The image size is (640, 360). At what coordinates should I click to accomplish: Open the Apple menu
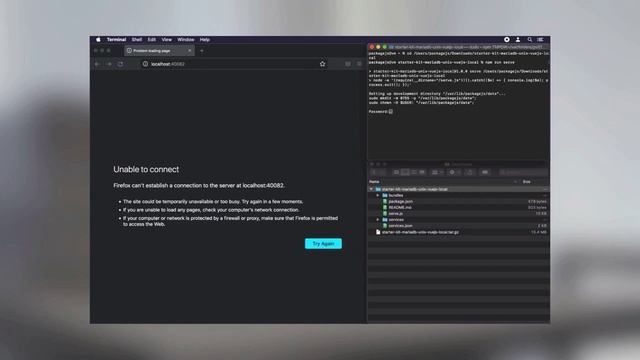click(98, 40)
